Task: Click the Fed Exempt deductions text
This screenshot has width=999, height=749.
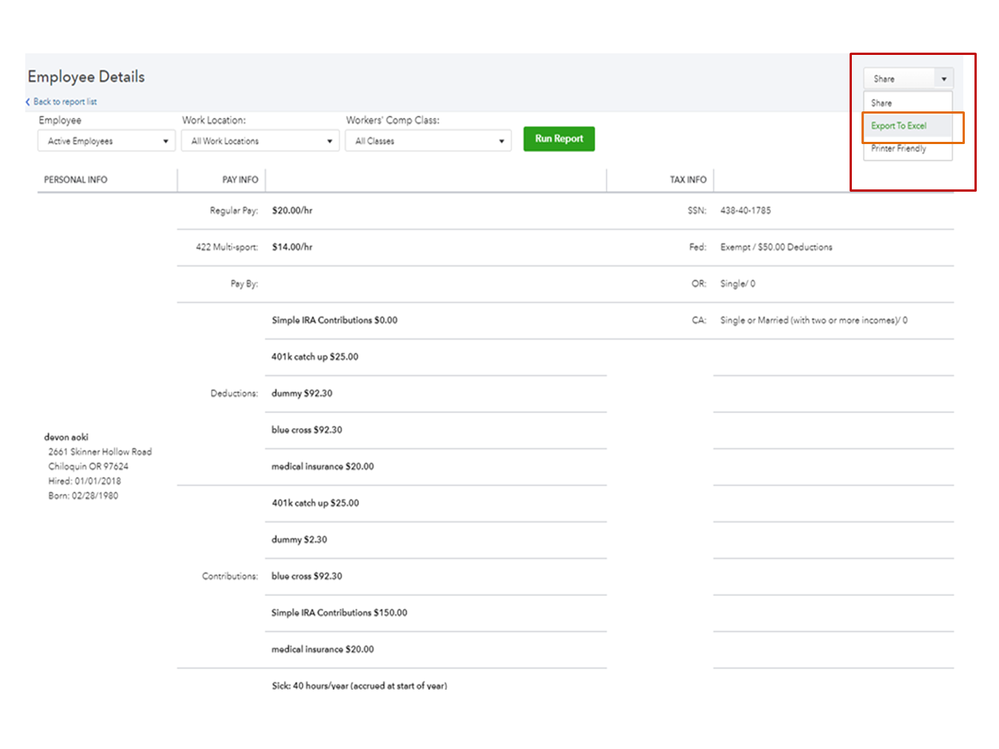Action: click(x=776, y=247)
